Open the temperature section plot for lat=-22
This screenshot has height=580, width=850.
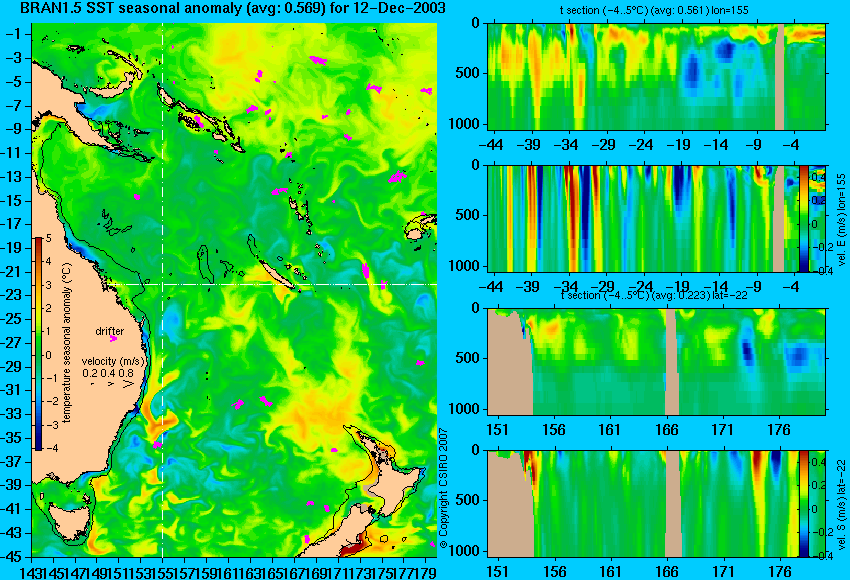coord(656,362)
